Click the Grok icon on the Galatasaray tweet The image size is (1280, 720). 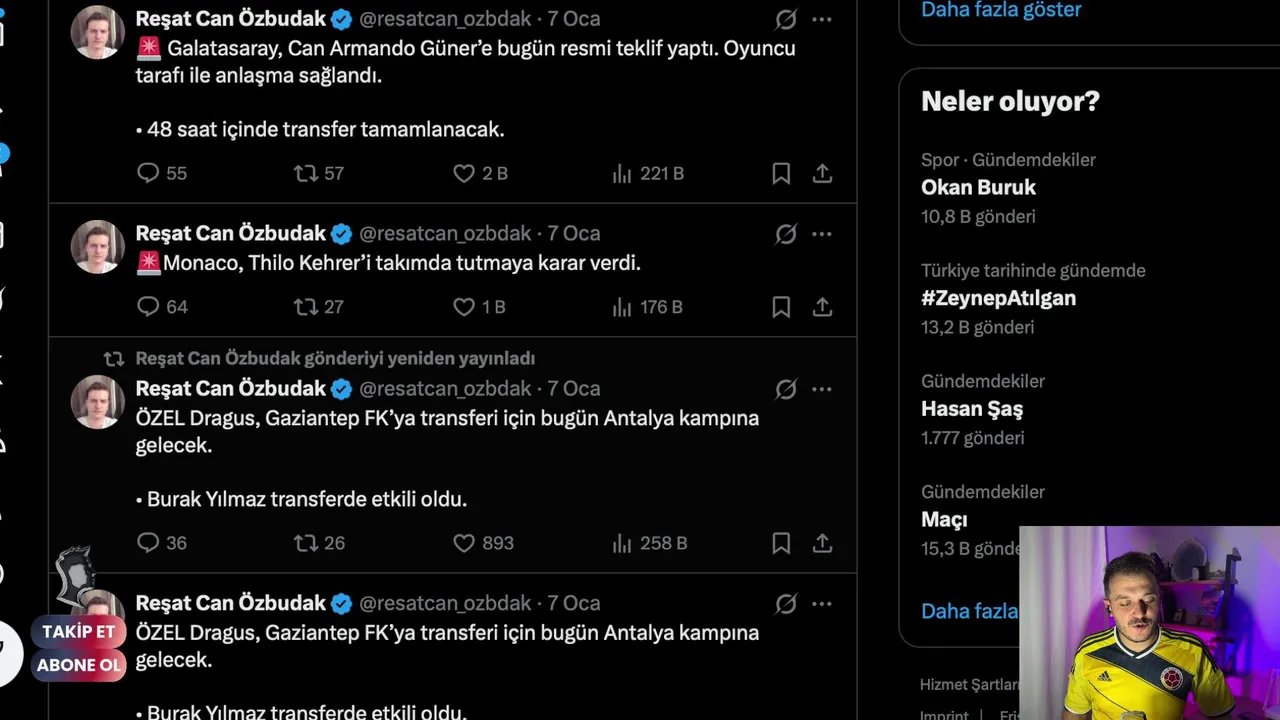tap(786, 19)
